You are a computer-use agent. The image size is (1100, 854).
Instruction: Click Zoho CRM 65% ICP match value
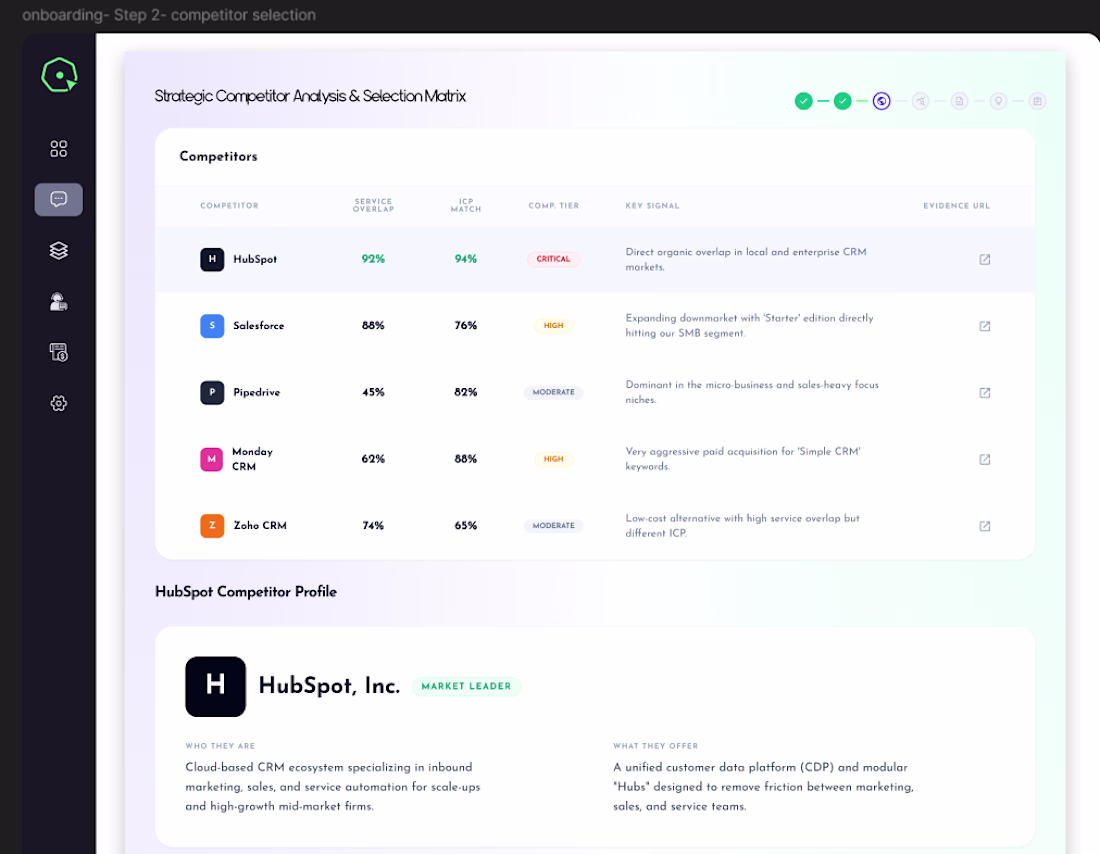[466, 526]
